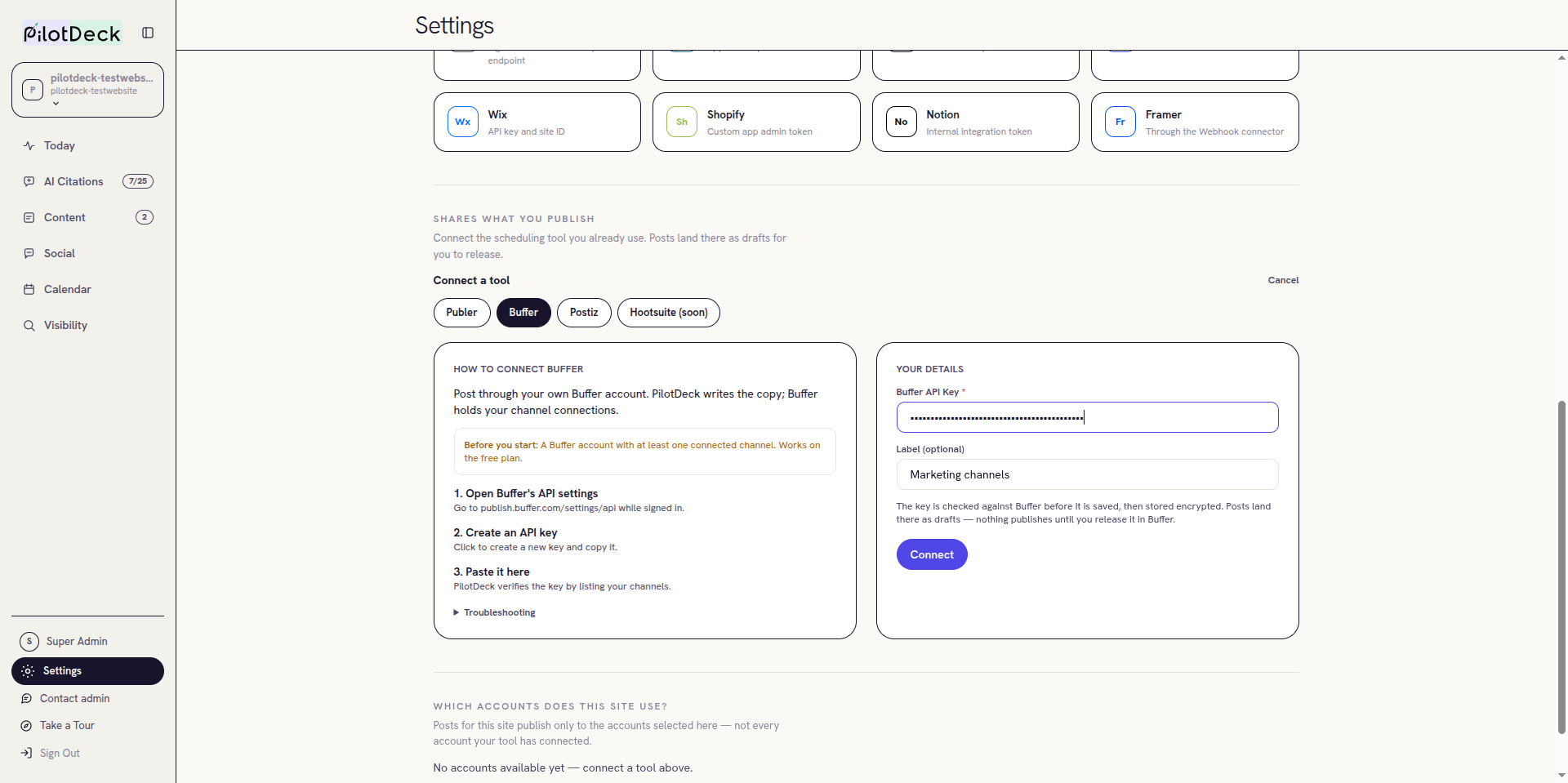The width and height of the screenshot is (1568, 783).
Task: Expand the Troubleshooting disclosure triangle
Action: (457, 612)
